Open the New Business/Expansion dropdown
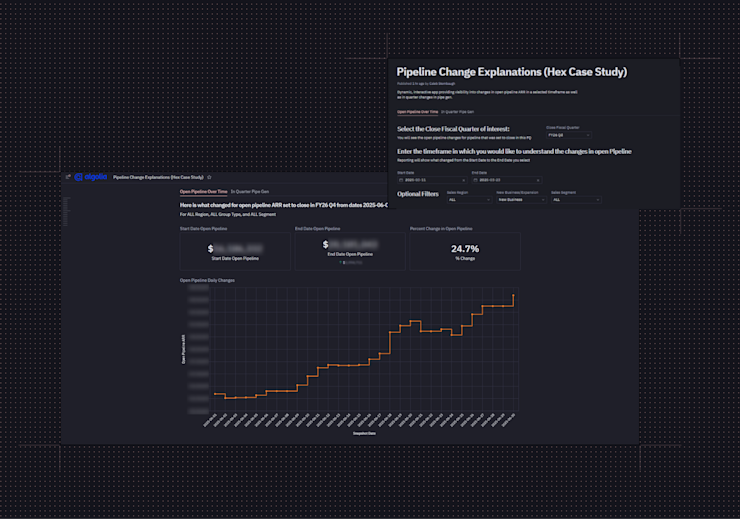Viewport: 740px width, 519px height. (x=521, y=200)
